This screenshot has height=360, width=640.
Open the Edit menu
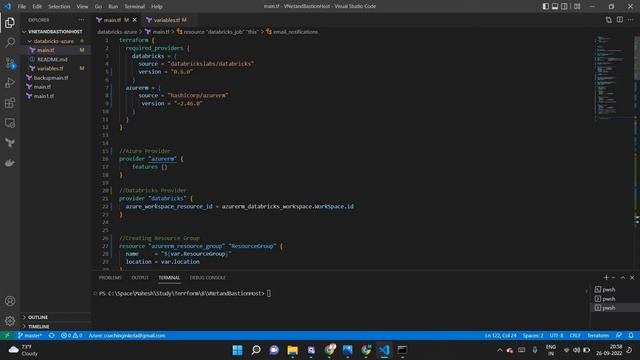point(37,6)
